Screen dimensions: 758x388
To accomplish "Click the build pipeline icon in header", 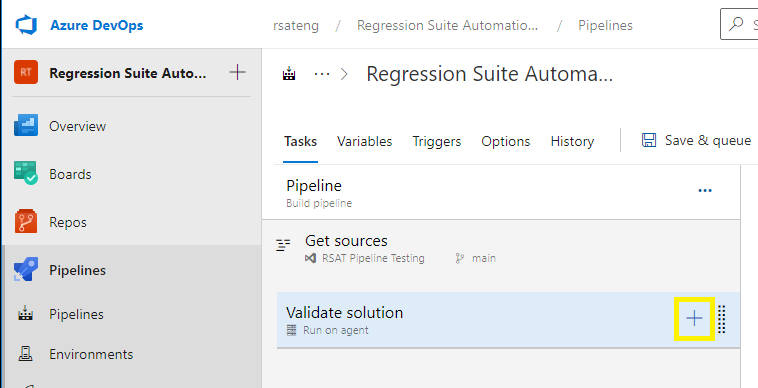I will point(289,74).
